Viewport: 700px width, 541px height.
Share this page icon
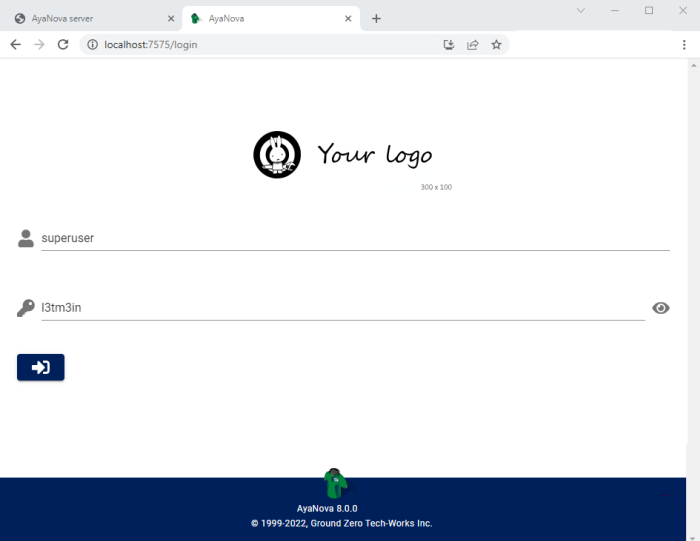click(x=472, y=45)
